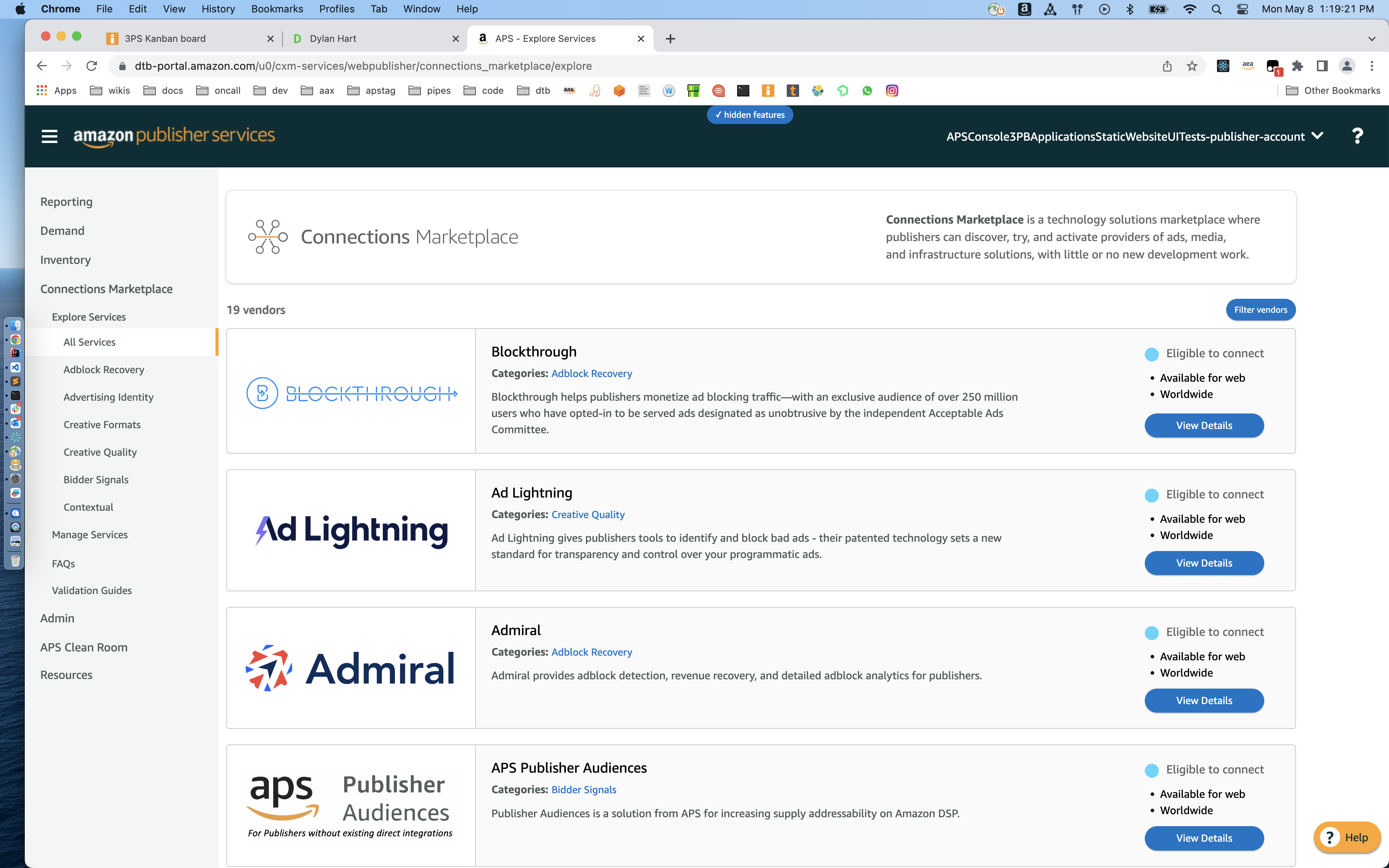This screenshot has height=868, width=1389.
Task: Click the share page icon in address bar
Action: [1167, 66]
